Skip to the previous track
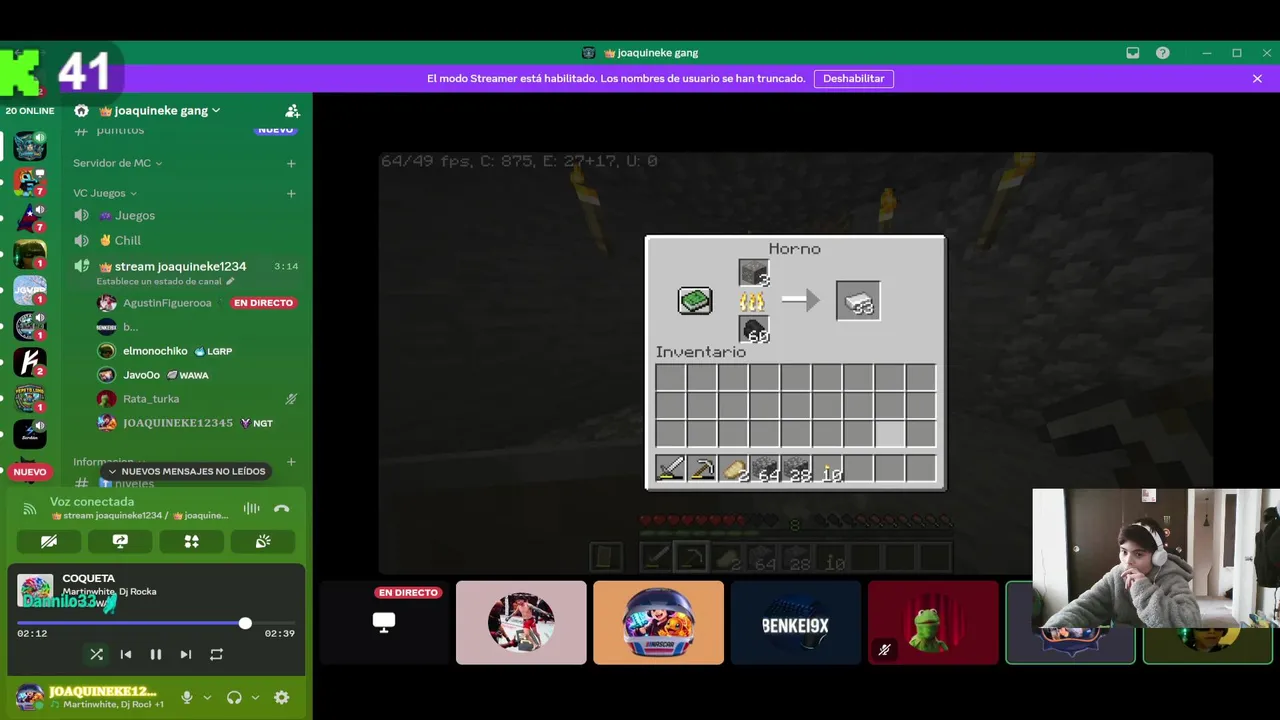 click(x=126, y=654)
